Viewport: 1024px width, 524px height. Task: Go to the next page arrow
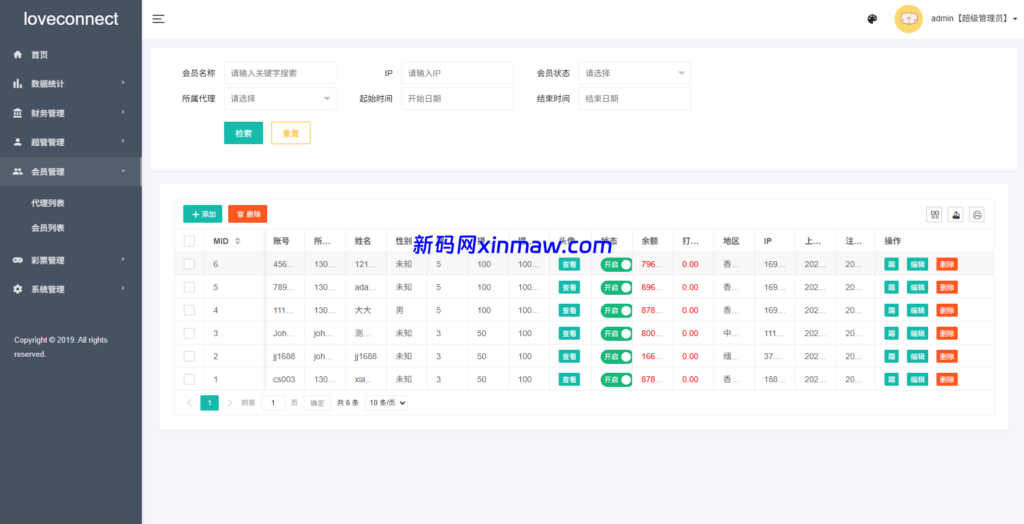tap(229, 403)
